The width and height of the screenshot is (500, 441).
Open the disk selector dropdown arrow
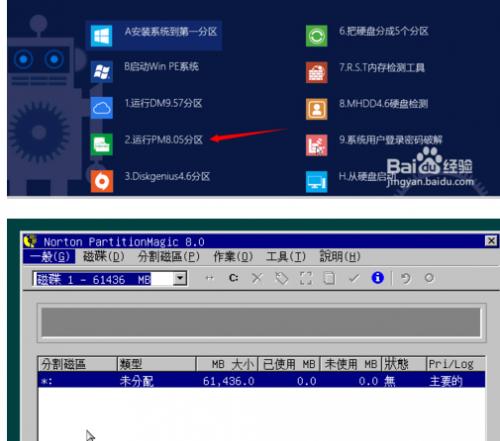pos(180,278)
